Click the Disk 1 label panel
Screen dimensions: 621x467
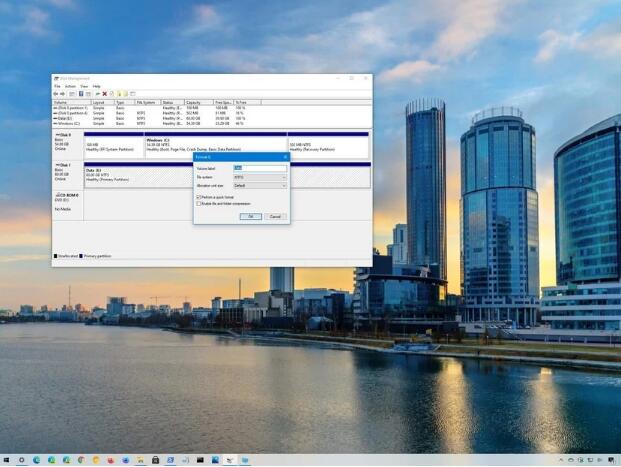[x=68, y=175]
